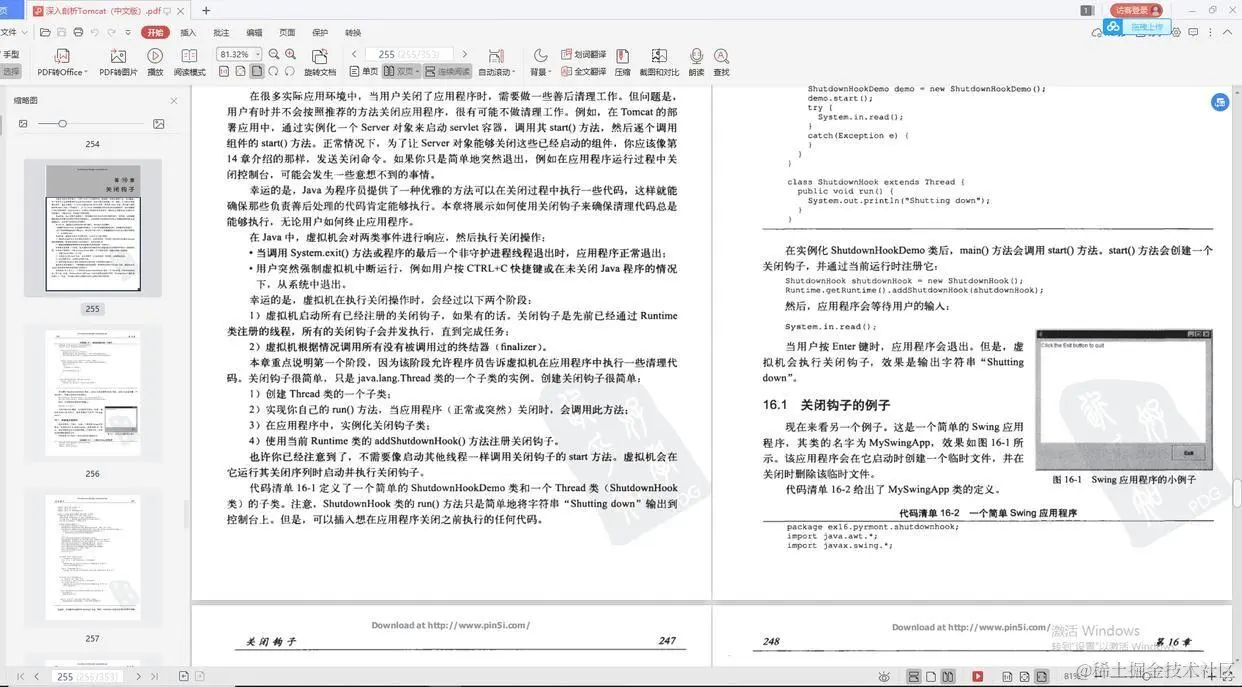Open the settings gear icon
Screen dimensions: 1242x687
(x=1174, y=32)
